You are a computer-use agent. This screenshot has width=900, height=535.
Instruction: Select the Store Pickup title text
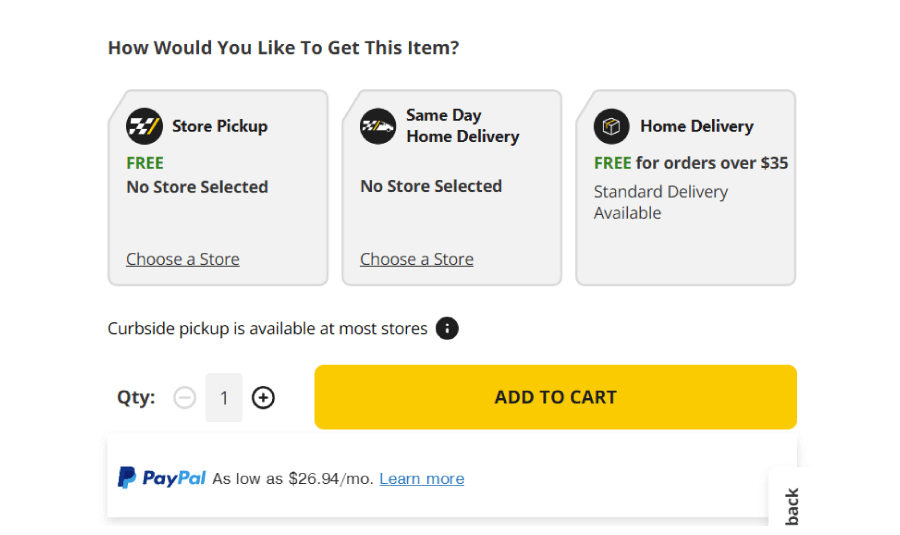point(220,126)
